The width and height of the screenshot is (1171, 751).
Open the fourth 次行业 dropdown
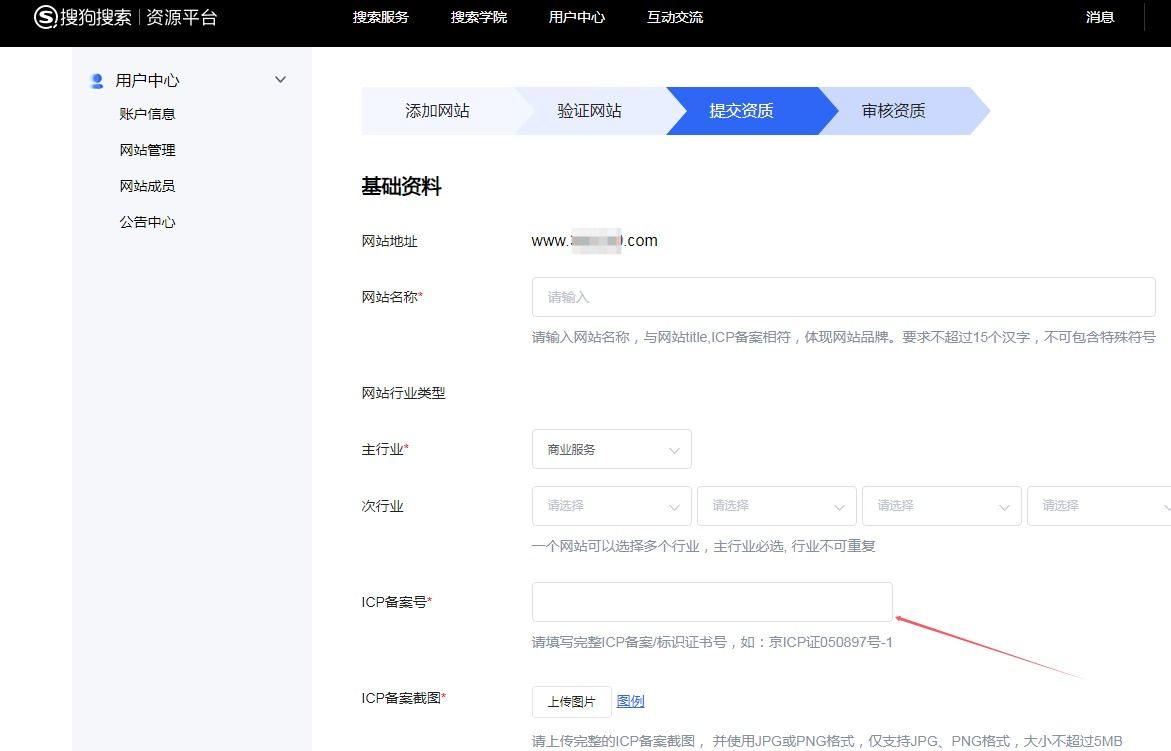coord(1099,505)
